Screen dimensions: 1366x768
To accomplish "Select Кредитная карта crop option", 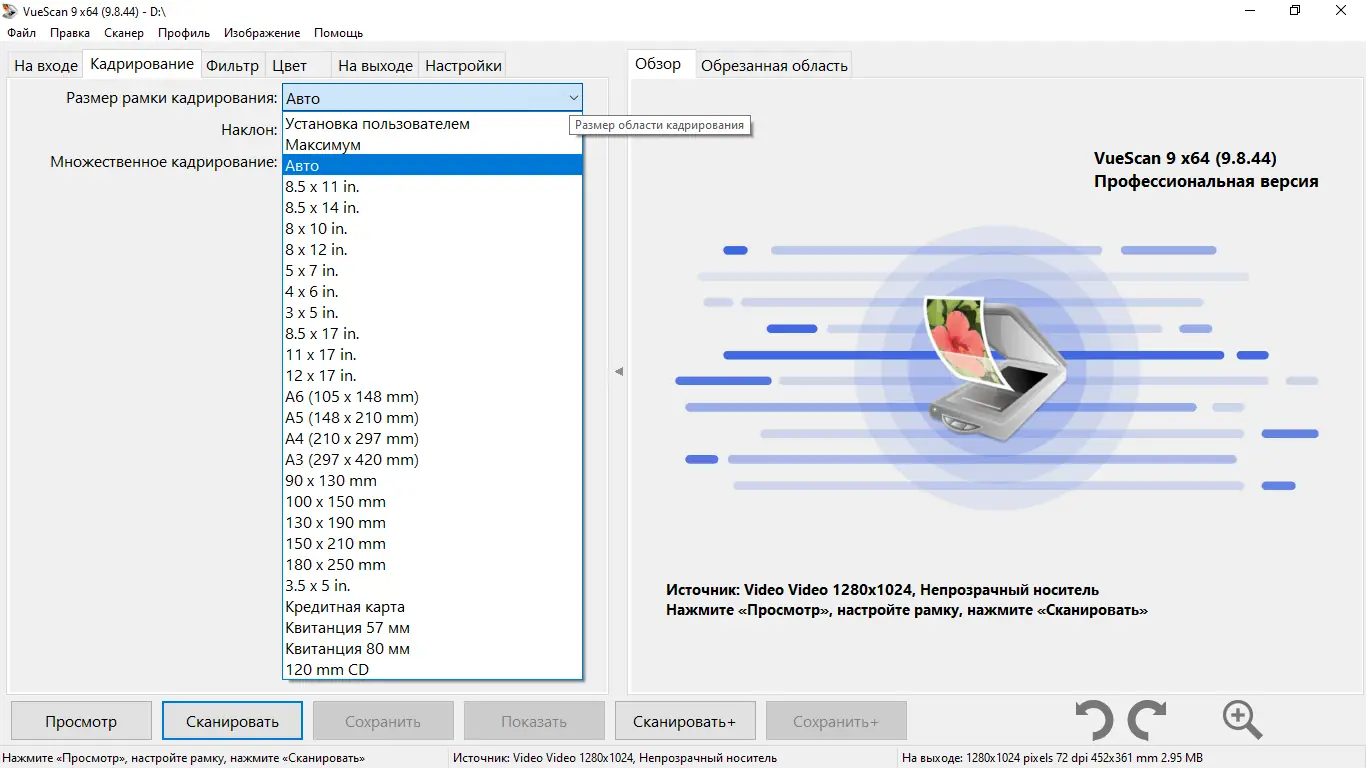I will point(432,606).
